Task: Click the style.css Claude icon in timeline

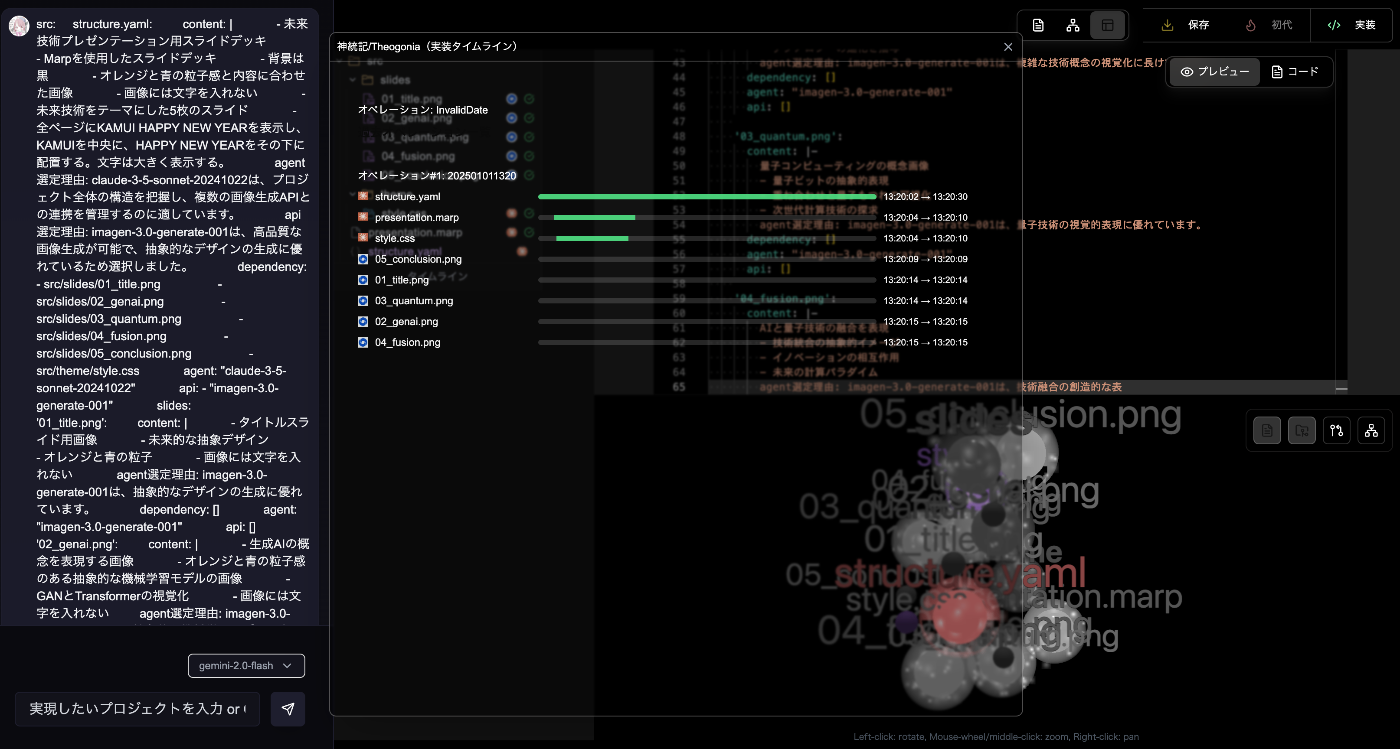Action: click(363, 238)
